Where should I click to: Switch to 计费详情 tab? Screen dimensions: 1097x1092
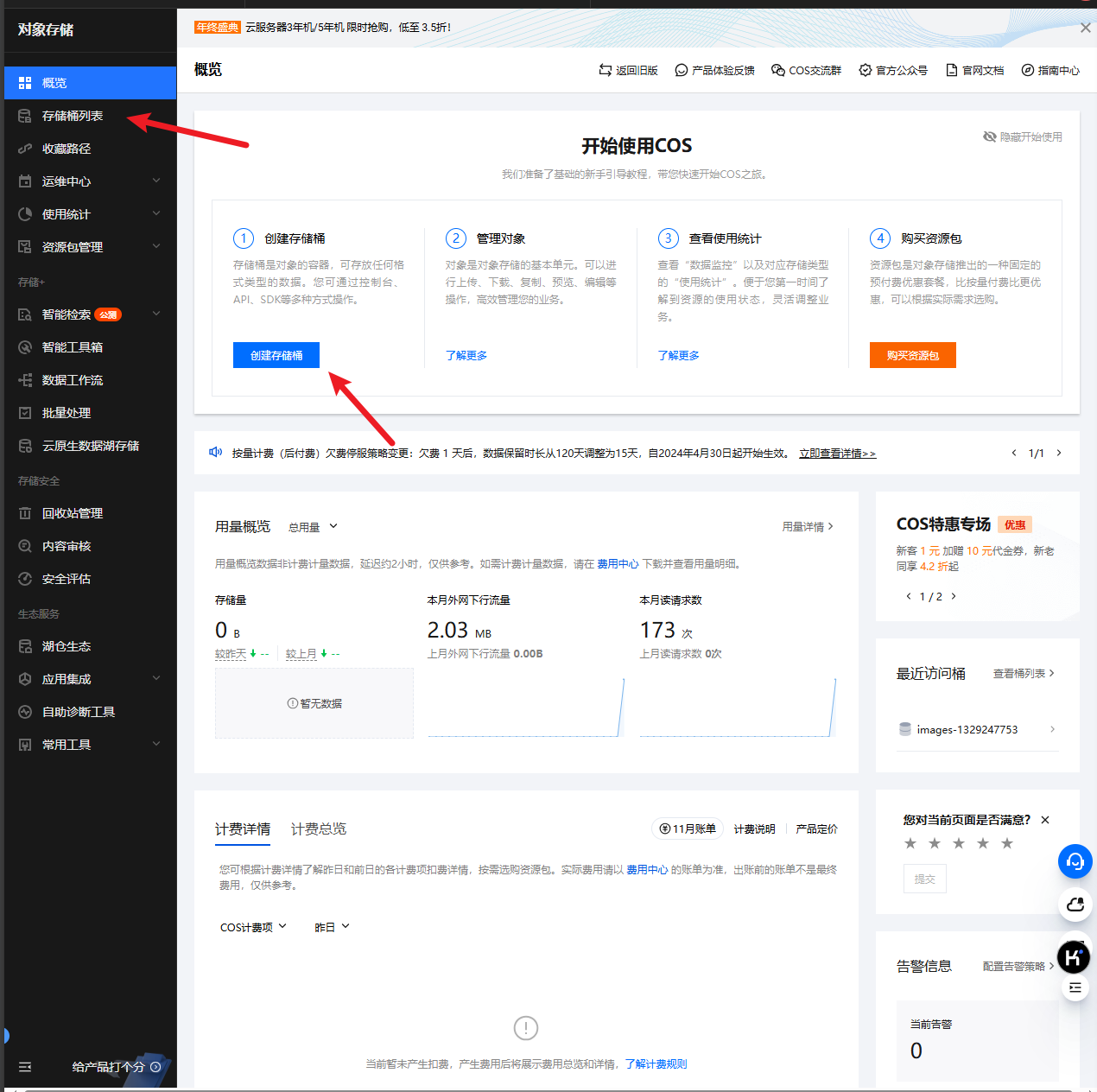[x=243, y=829]
